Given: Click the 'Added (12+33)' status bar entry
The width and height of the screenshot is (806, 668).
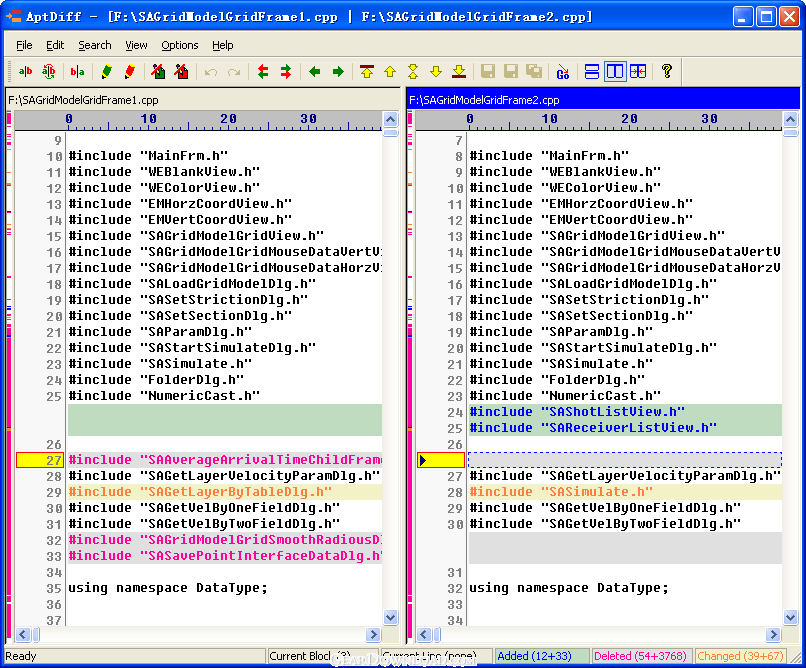Looking at the screenshot, I should 541,656.
